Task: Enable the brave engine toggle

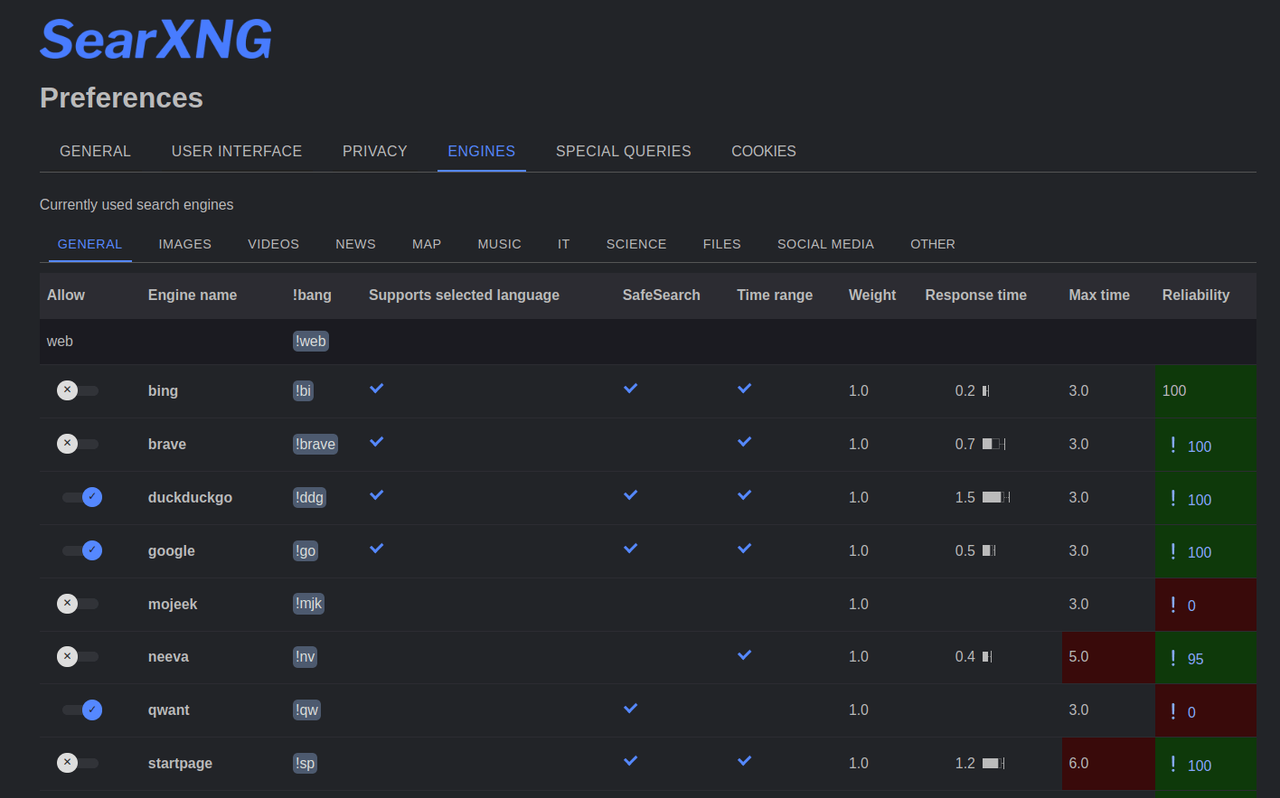Action: 78,443
